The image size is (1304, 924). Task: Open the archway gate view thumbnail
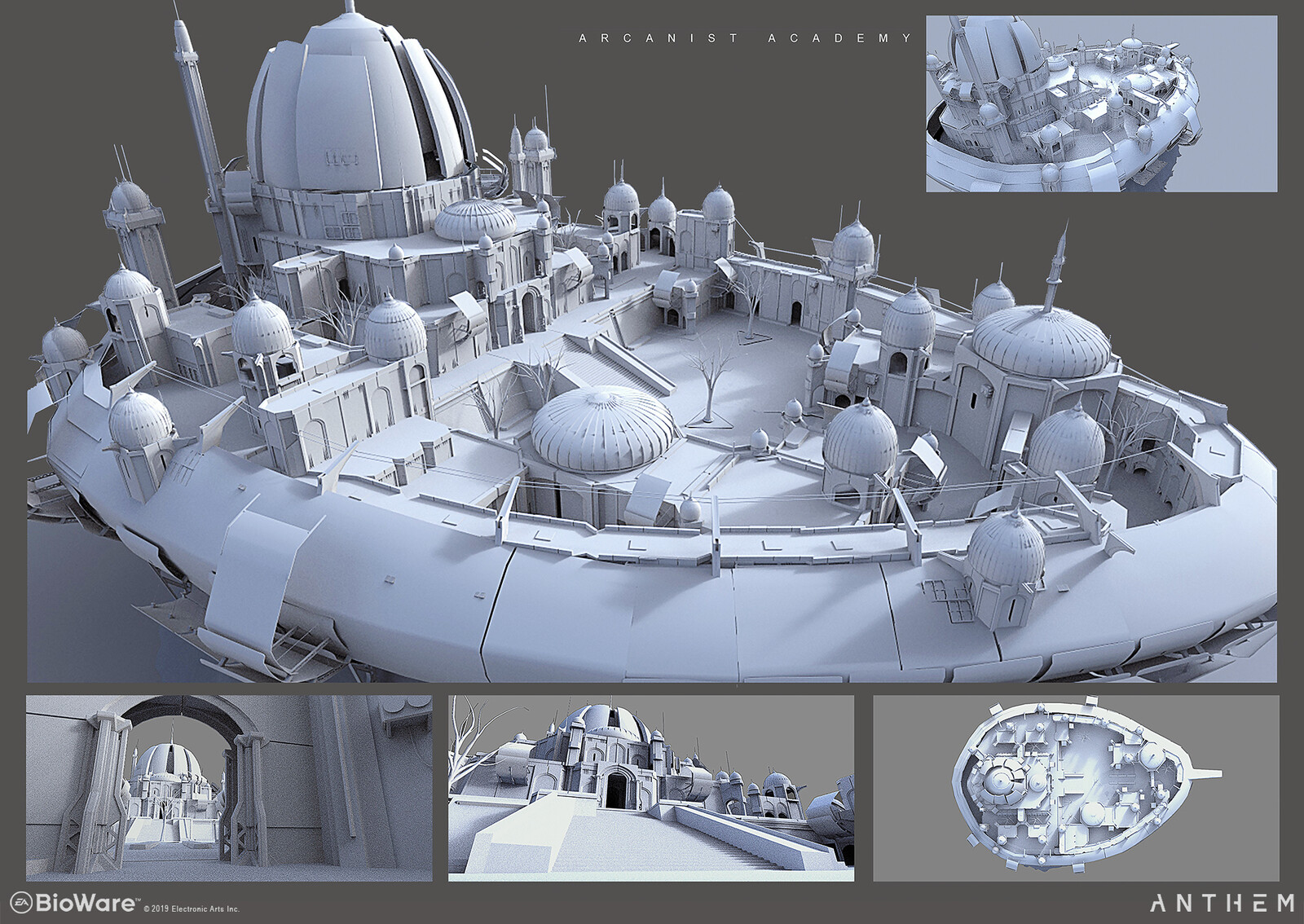tap(229, 787)
